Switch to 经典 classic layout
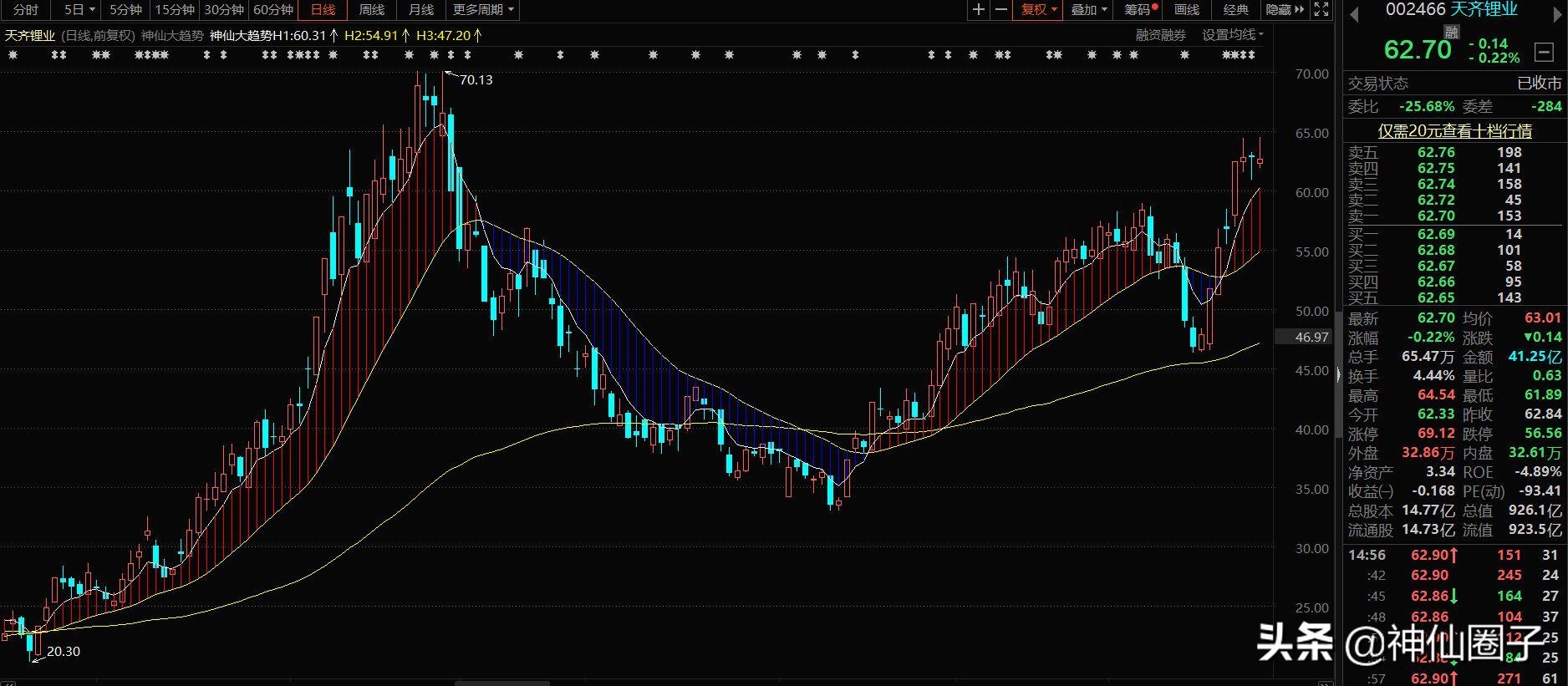1568x686 pixels. [x=1235, y=10]
